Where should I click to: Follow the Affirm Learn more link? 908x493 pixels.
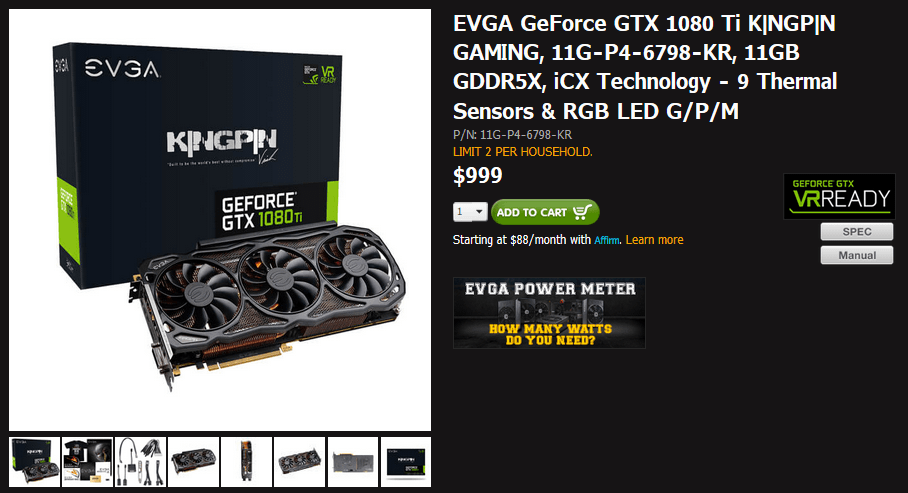coord(654,240)
